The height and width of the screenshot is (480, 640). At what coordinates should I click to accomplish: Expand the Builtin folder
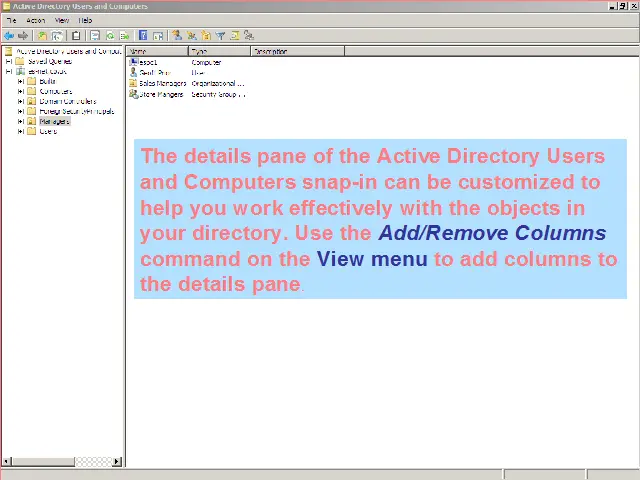click(x=20, y=81)
